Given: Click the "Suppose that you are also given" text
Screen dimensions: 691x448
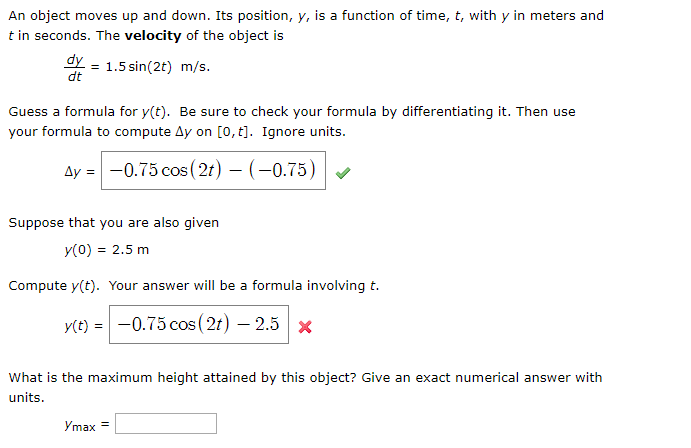Looking at the screenshot, I should click(x=113, y=222).
